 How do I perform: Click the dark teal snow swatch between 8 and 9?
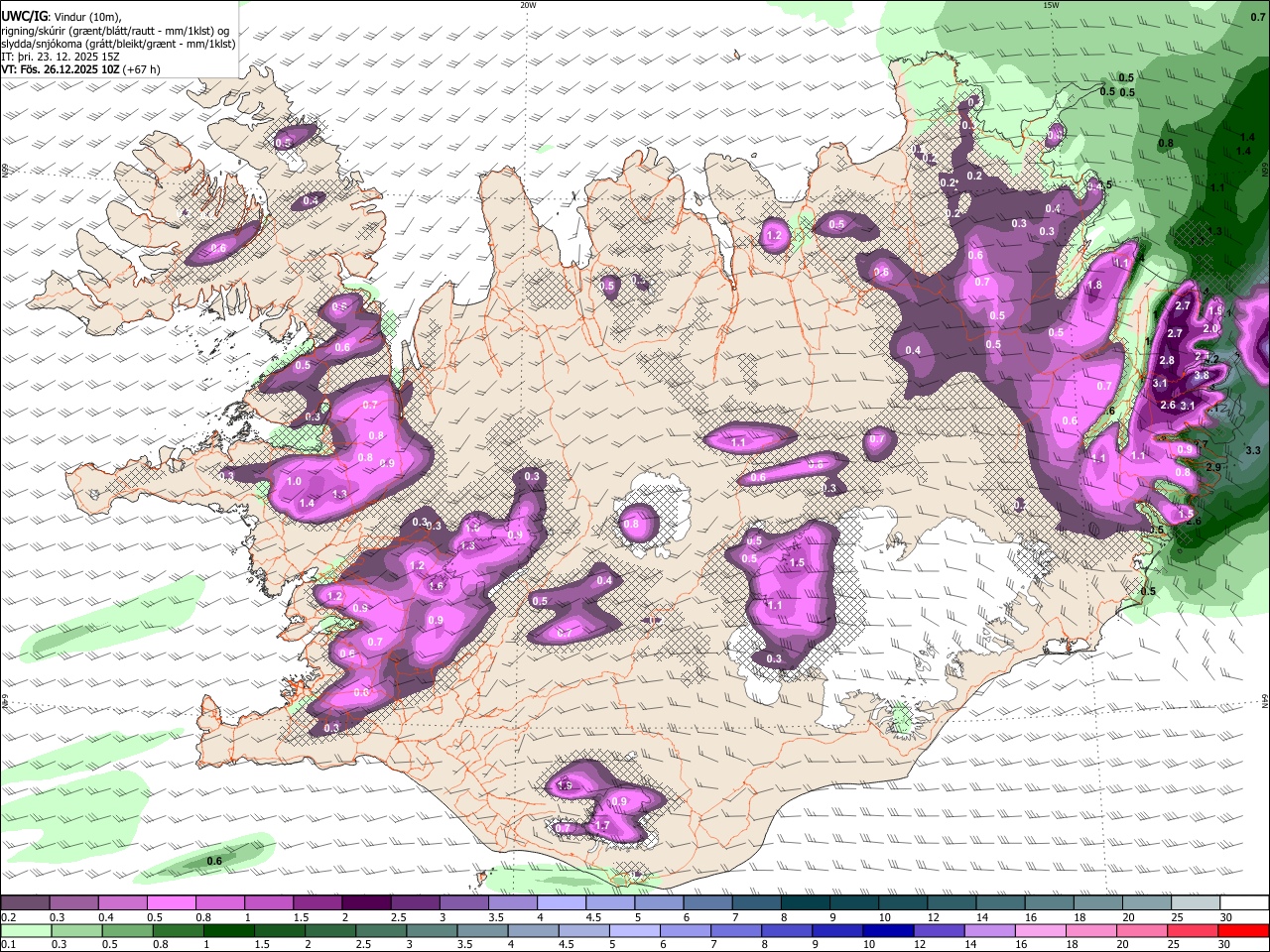806,903
